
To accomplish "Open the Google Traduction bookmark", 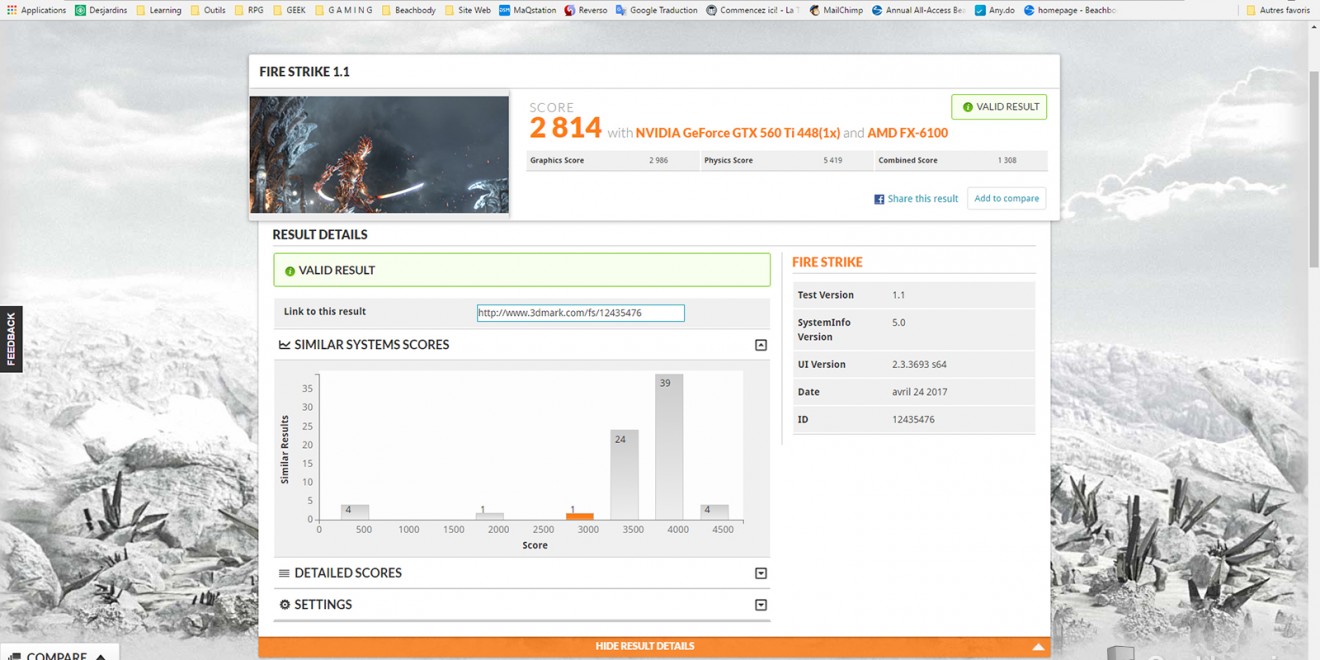I will (x=656, y=10).
